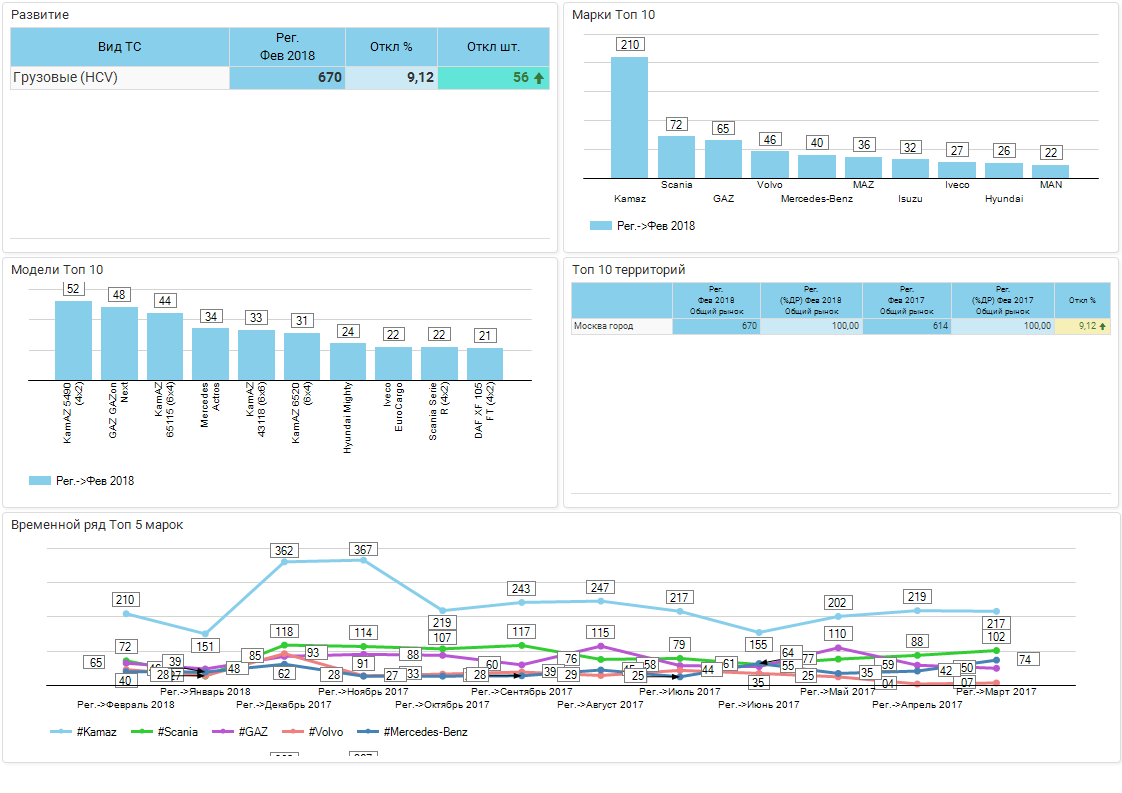The height and width of the screenshot is (793, 1122).
Task: Click the KamAZ 65115 (6x4) bar labeled 44
Action: click(165, 346)
